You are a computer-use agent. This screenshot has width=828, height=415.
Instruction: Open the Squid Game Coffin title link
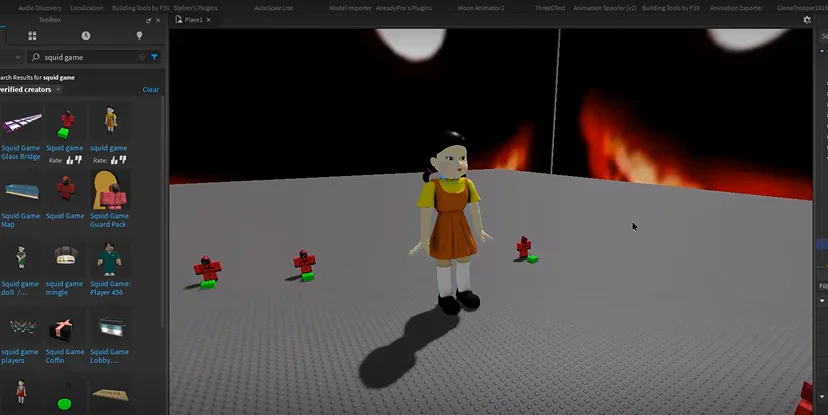(64, 356)
